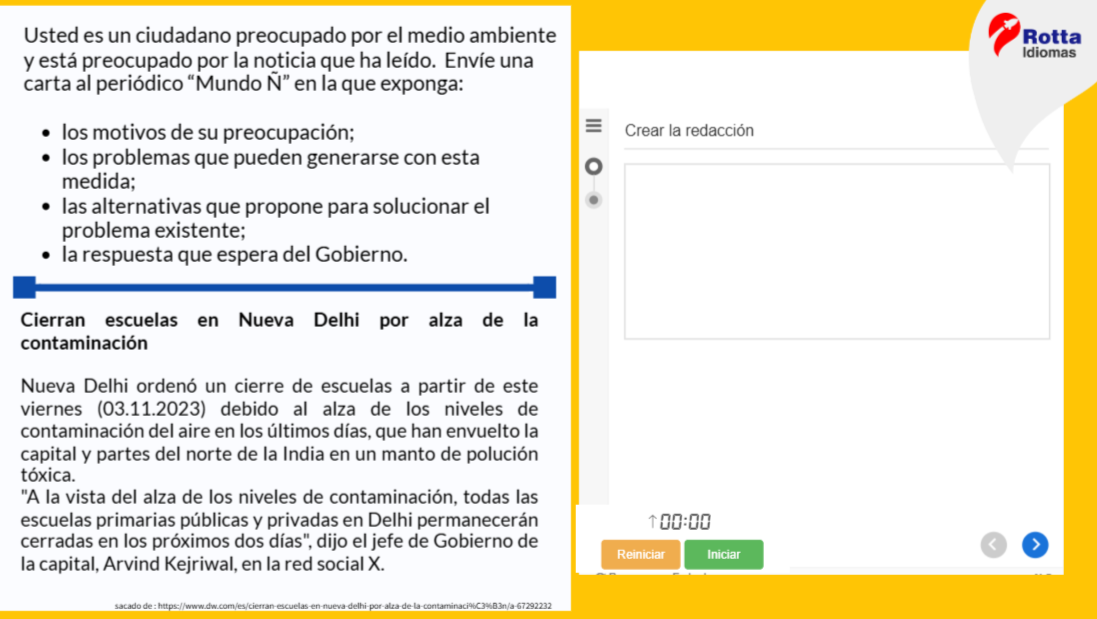Click the left blue square of divider line

pos(25,288)
